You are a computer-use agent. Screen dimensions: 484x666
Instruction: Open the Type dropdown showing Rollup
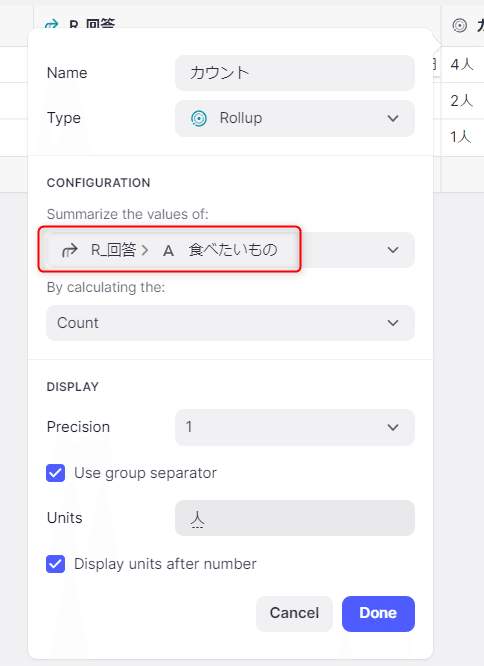tap(295, 118)
